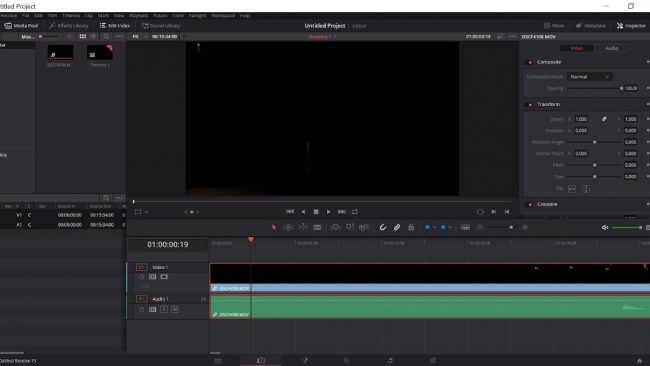Open the viewer zoom Fit dropdown
This screenshot has height=366, width=650.
pyautogui.click(x=140, y=36)
